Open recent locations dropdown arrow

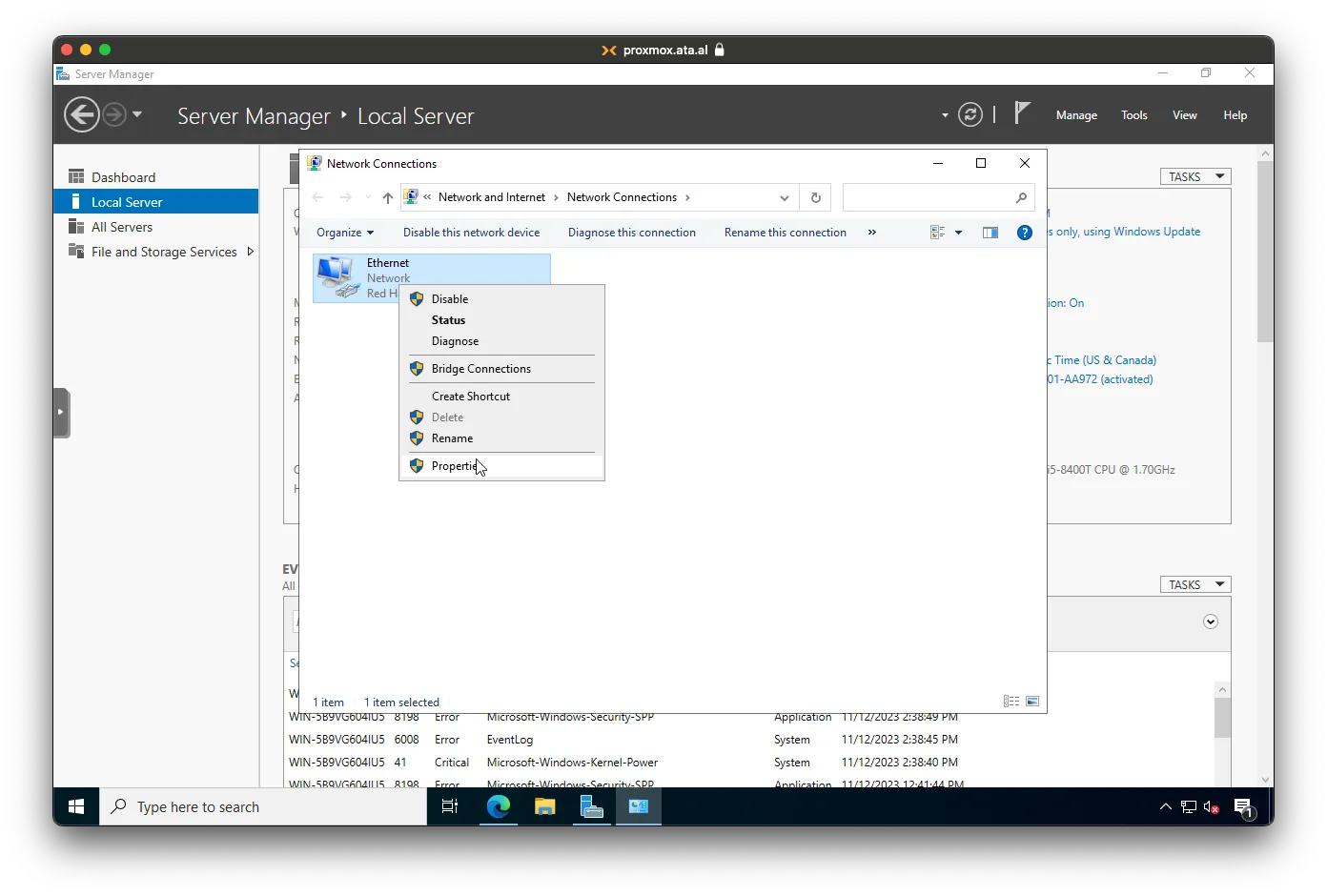click(x=368, y=197)
